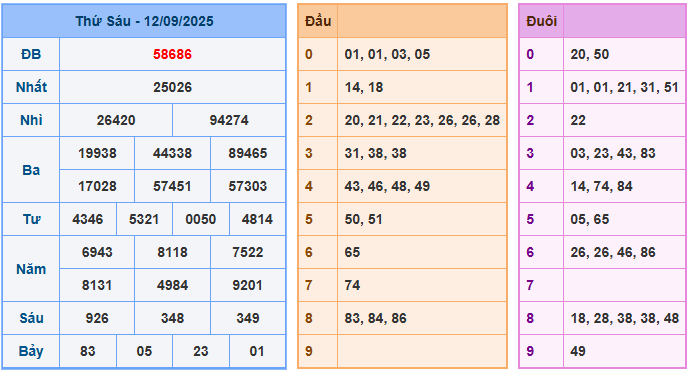This screenshot has width=688, height=370.
Task: Click Đuôi row 6 values 26, 26, 46, 86
Action: tap(613, 252)
